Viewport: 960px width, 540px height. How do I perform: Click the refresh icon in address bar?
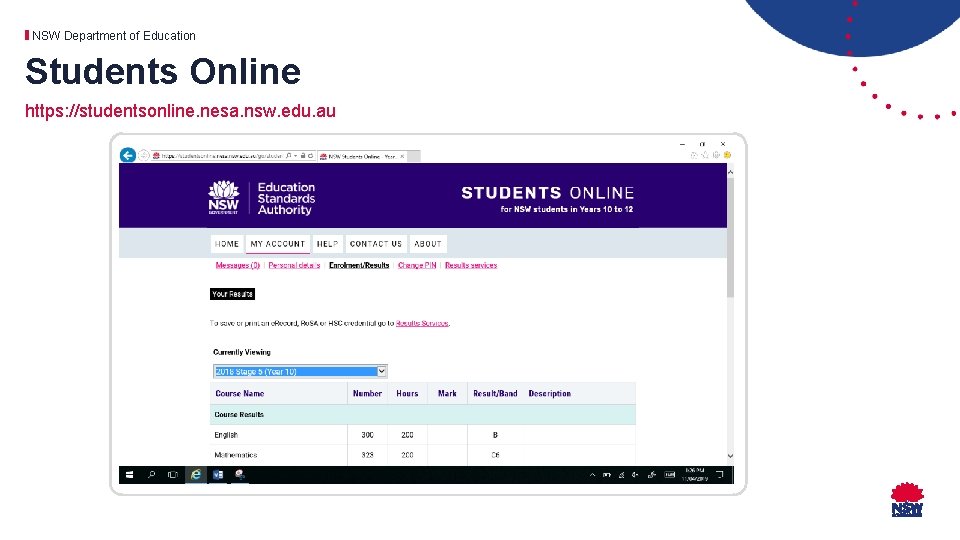[310, 156]
